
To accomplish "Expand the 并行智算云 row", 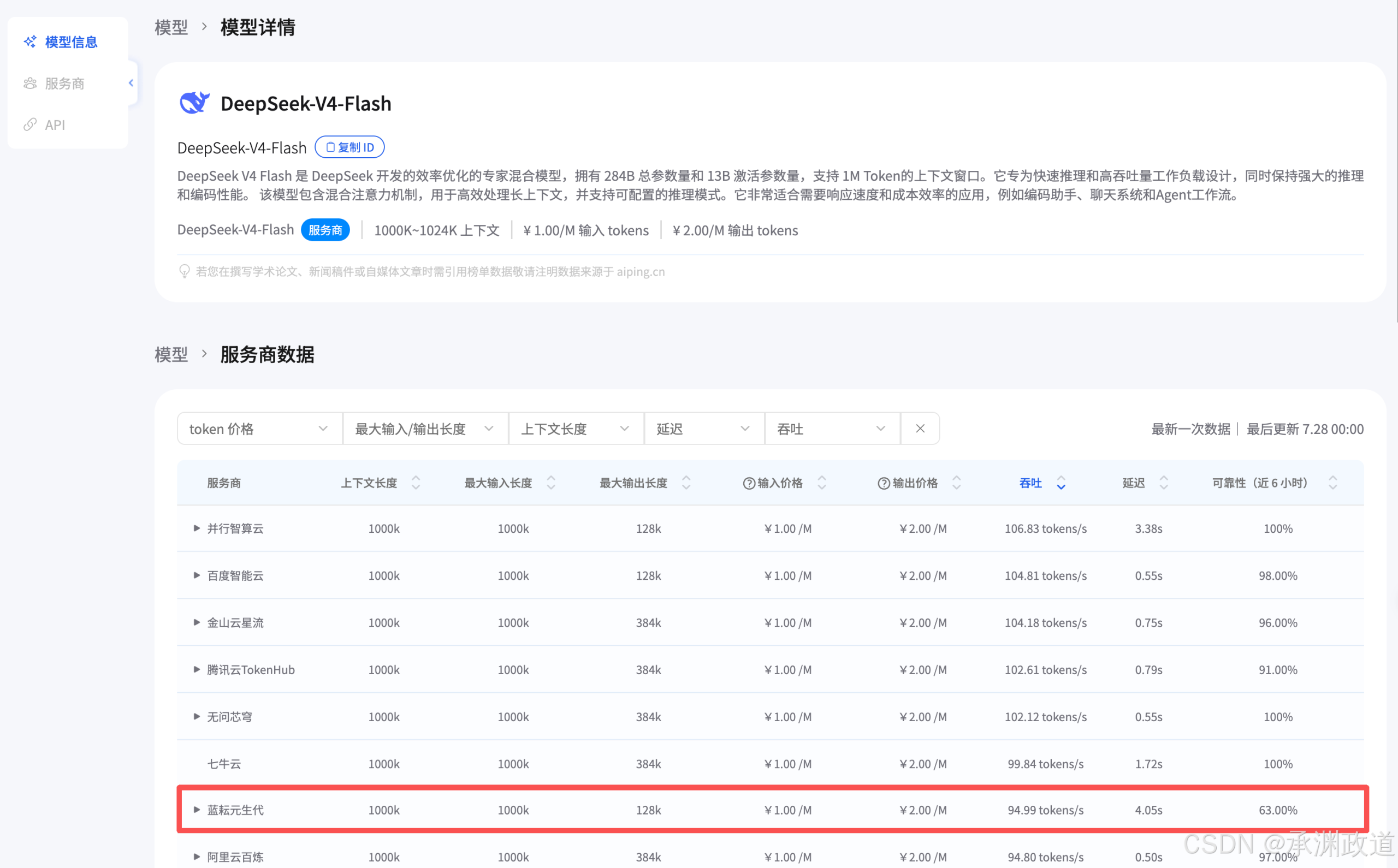I will (197, 528).
